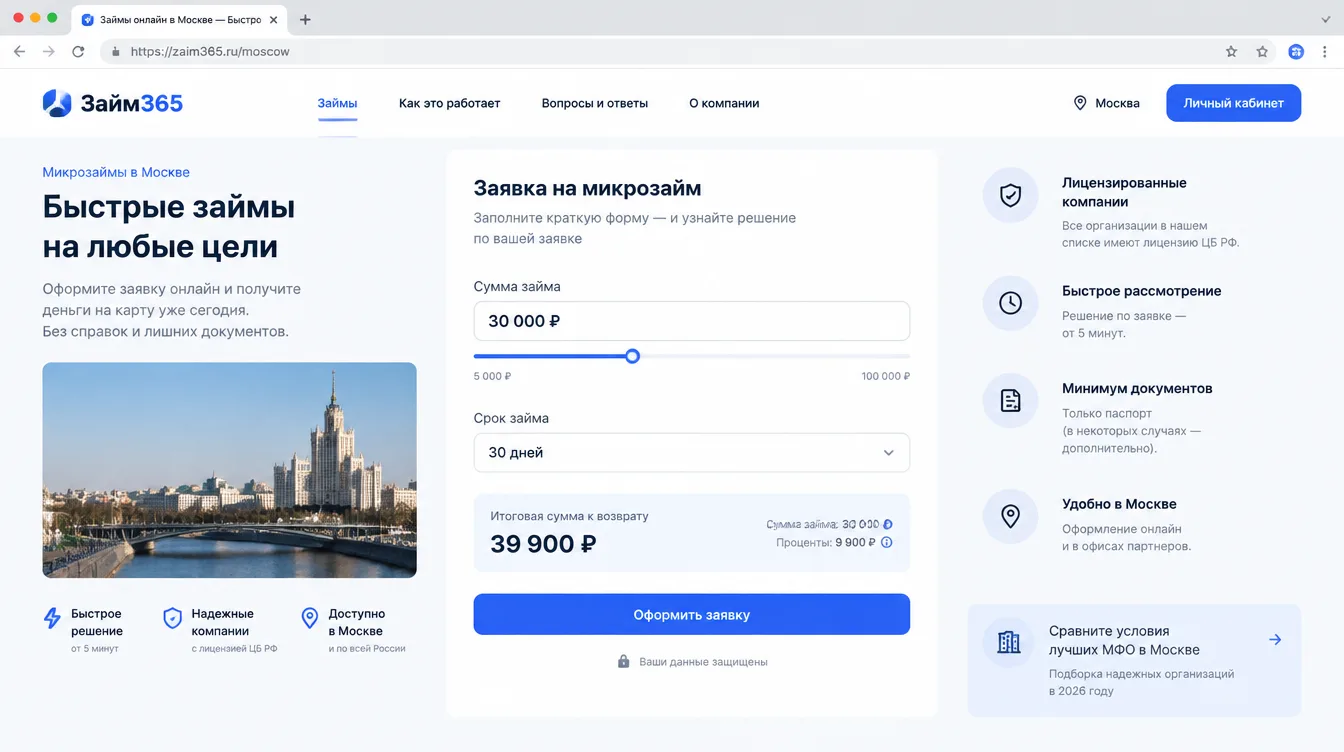Open the Срок займа 30 дней dropdown
1344x752 pixels.
pyautogui.click(x=692, y=452)
